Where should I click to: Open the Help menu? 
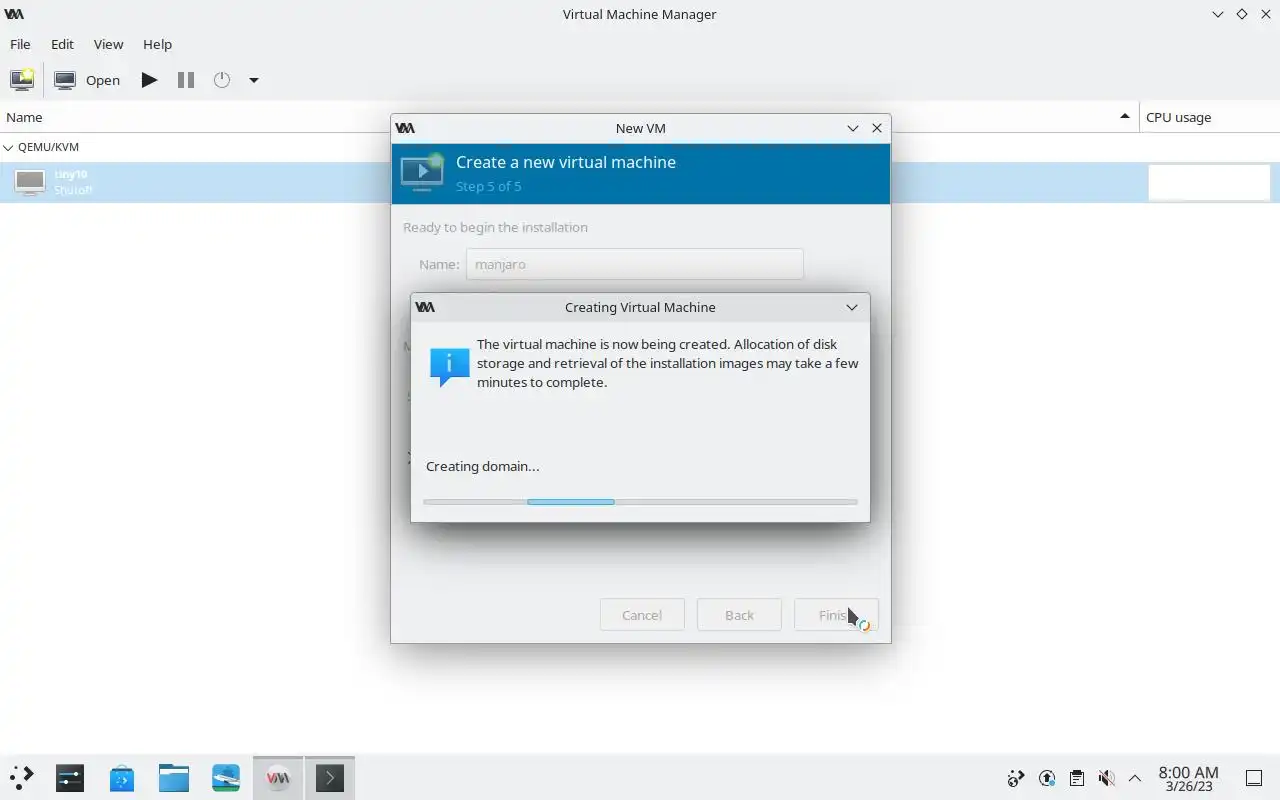click(157, 44)
